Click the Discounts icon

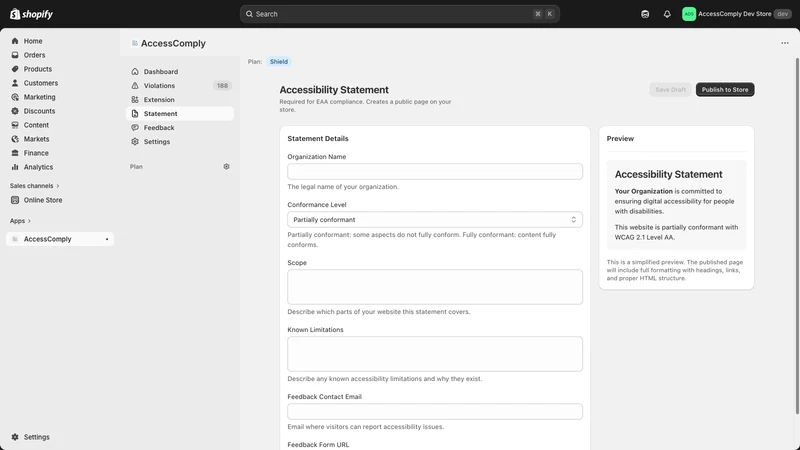point(15,111)
